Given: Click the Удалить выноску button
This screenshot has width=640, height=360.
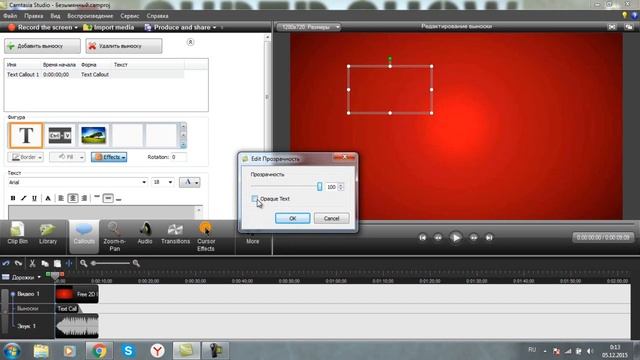Looking at the screenshot, I should [x=124, y=46].
